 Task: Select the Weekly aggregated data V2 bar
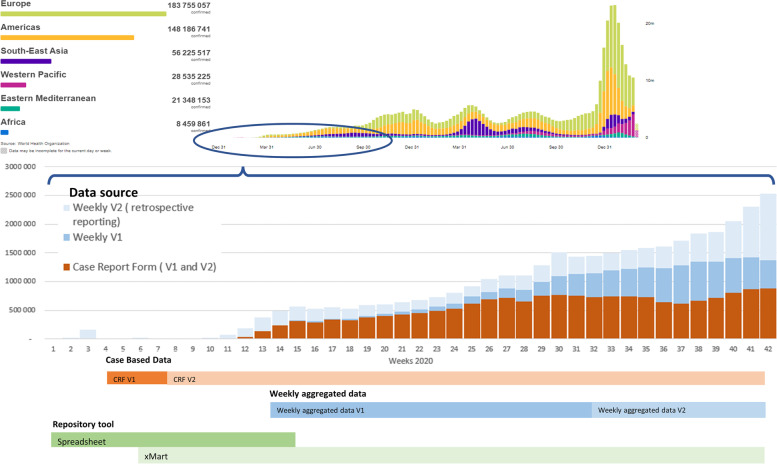678,410
